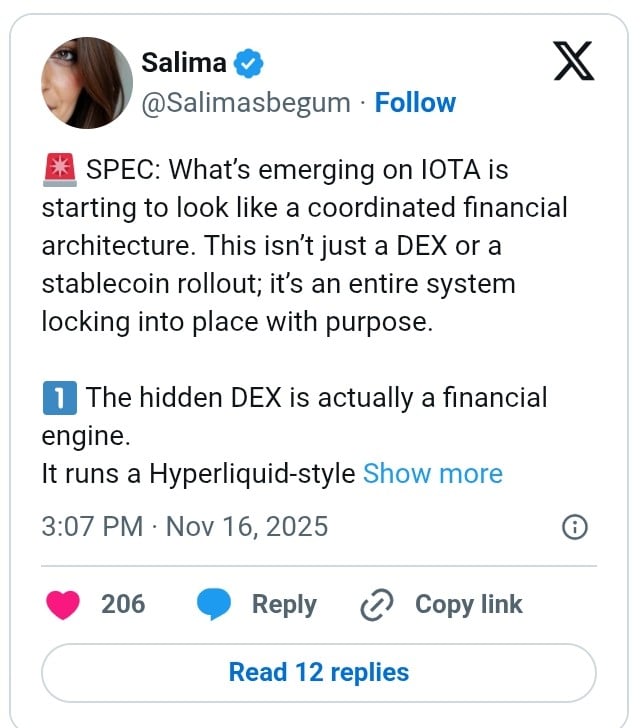This screenshot has height=728, width=641.
Task: Like the tweet with the heart icon
Action: 65,604
